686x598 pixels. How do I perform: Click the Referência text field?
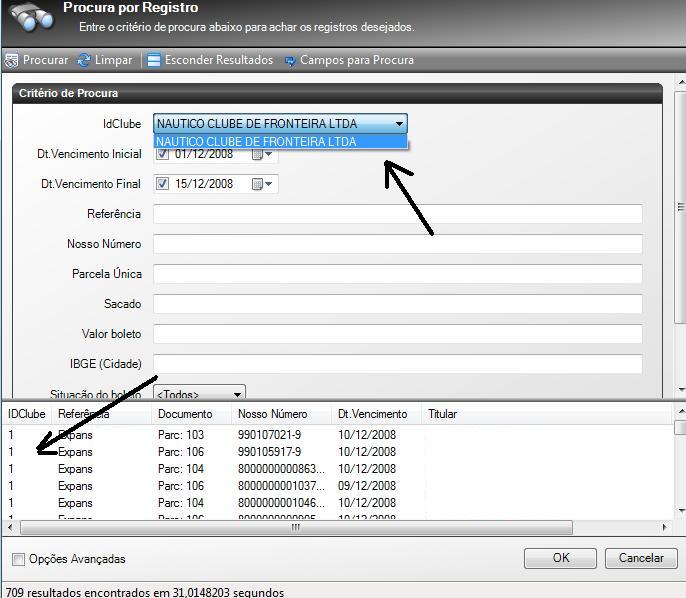coord(397,214)
